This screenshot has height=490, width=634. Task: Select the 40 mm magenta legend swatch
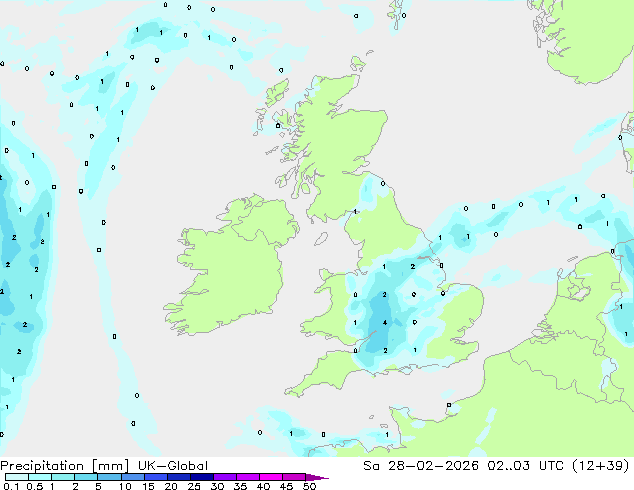click(x=270, y=477)
